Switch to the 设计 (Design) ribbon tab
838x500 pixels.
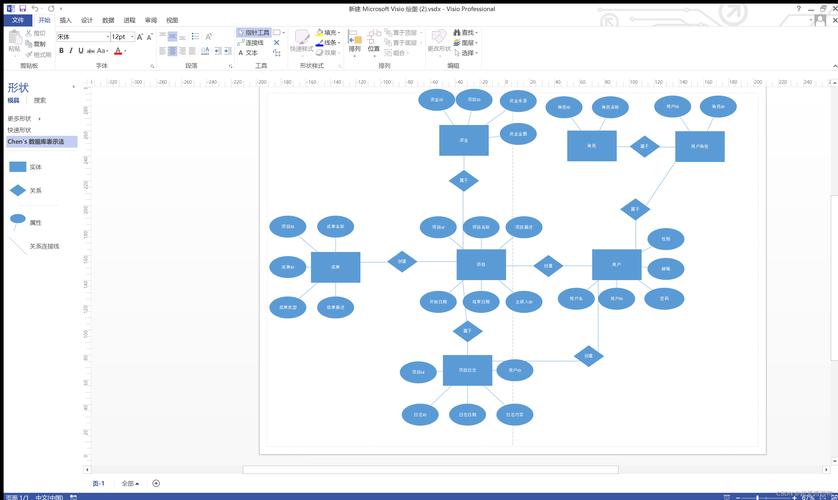tap(87, 20)
